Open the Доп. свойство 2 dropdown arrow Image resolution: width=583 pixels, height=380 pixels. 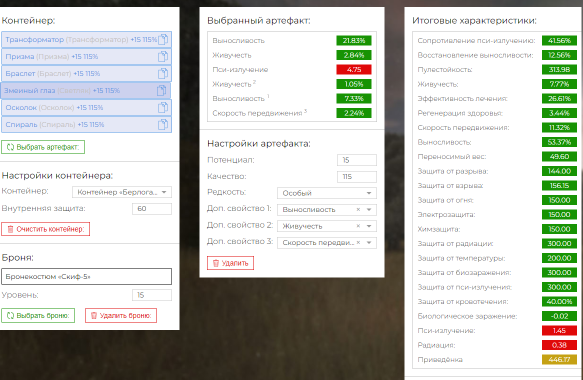click(369, 226)
